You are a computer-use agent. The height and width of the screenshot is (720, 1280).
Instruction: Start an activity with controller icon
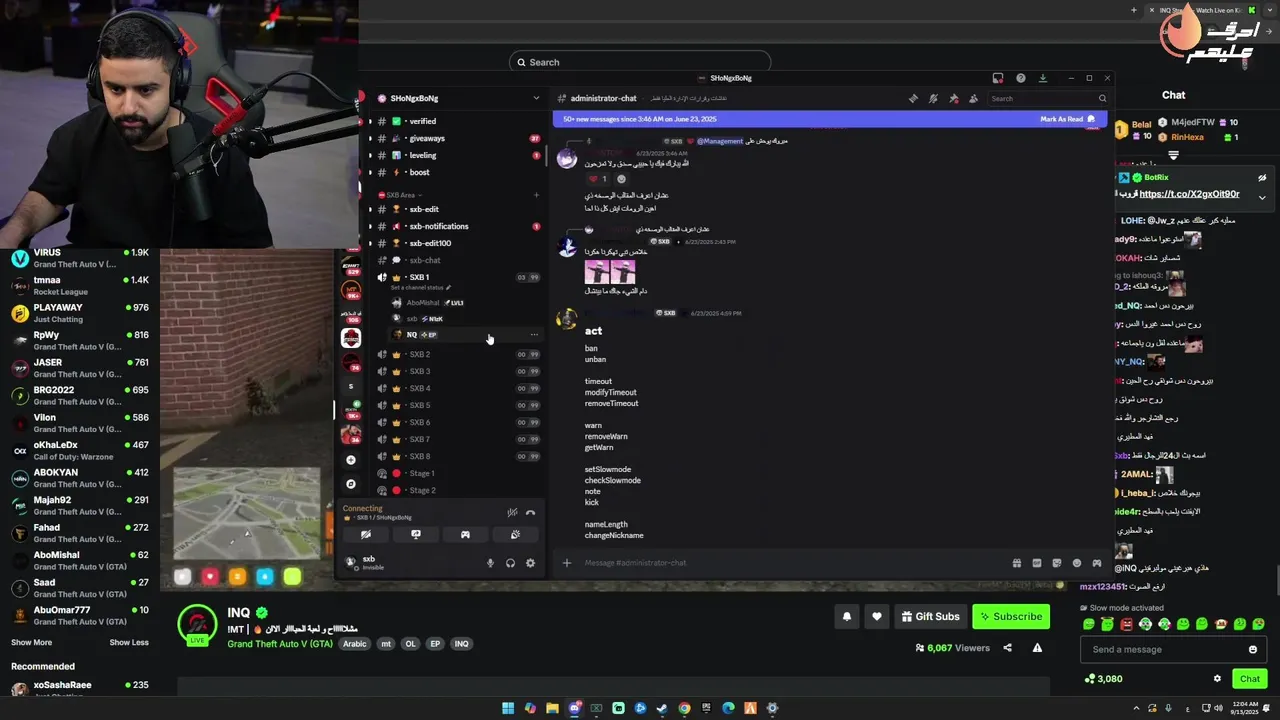465,535
